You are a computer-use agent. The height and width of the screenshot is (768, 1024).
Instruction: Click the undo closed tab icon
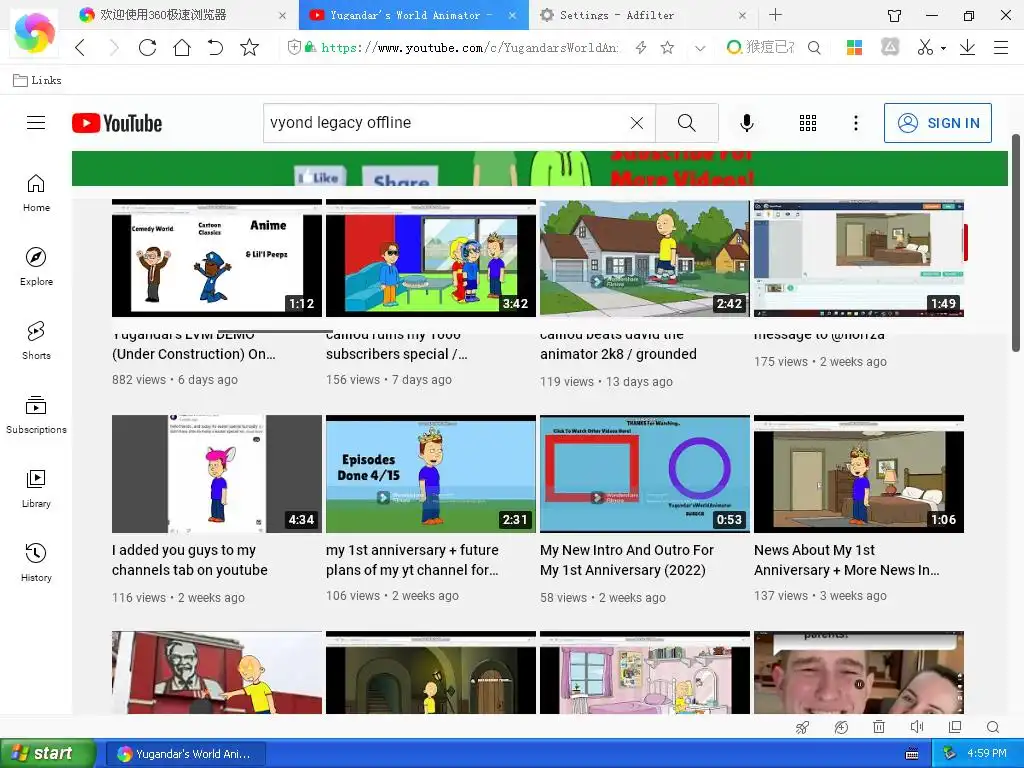tap(216, 47)
